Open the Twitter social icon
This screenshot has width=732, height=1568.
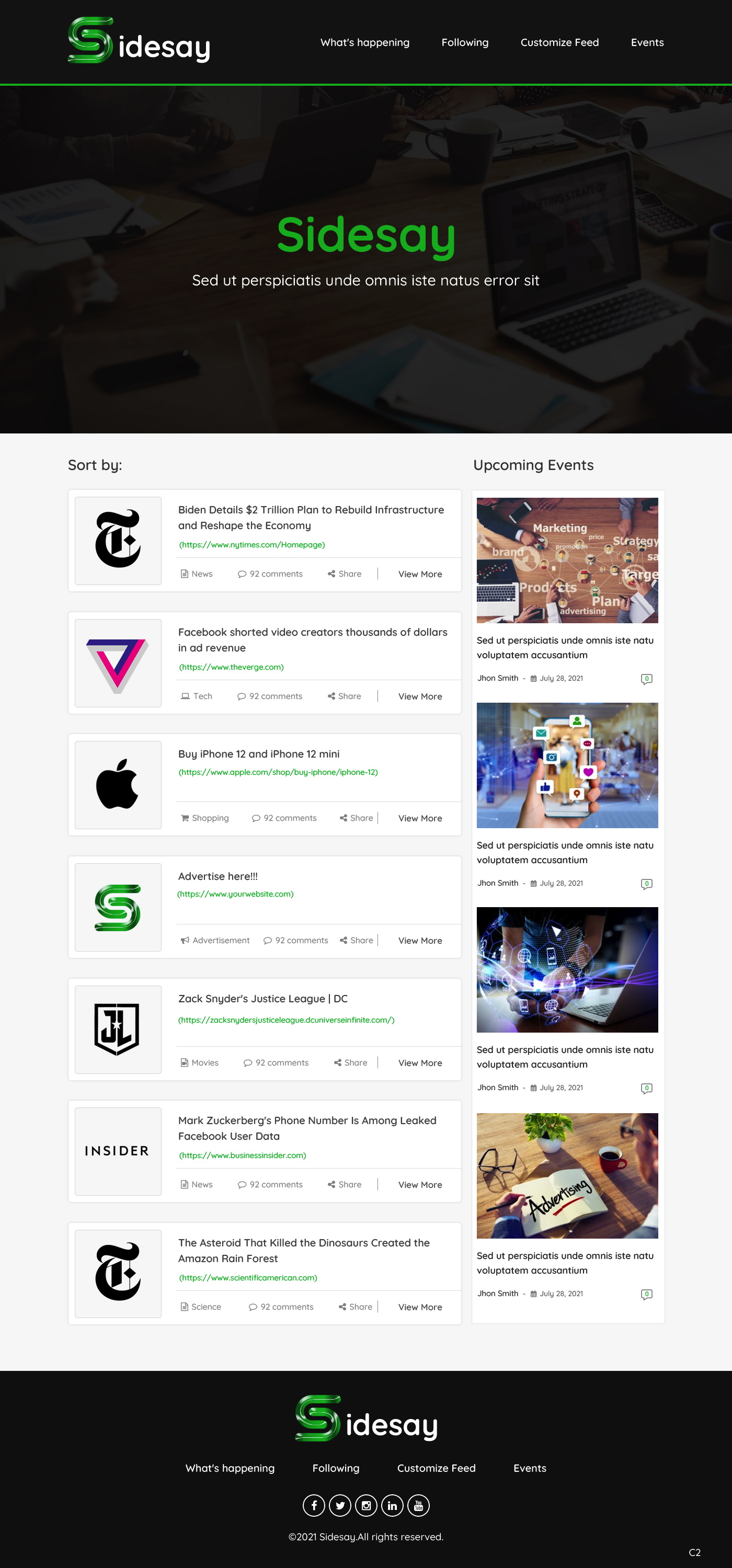click(x=340, y=1505)
